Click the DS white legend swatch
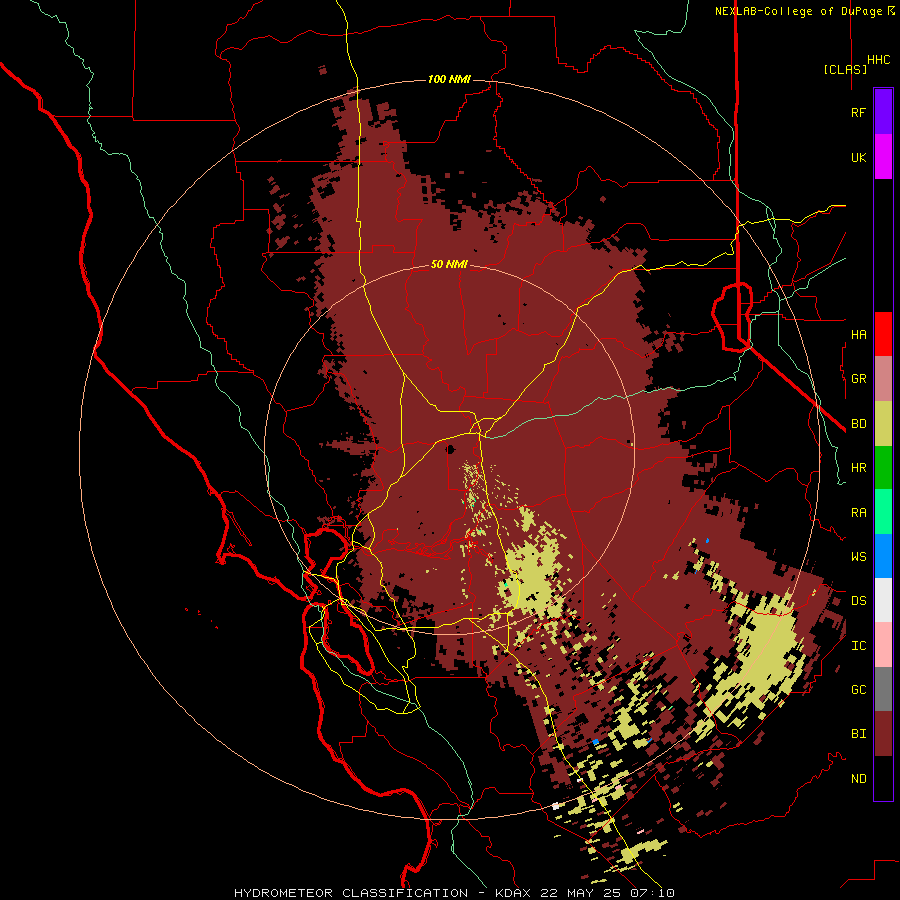Viewport: 900px width, 900px height. (883, 600)
